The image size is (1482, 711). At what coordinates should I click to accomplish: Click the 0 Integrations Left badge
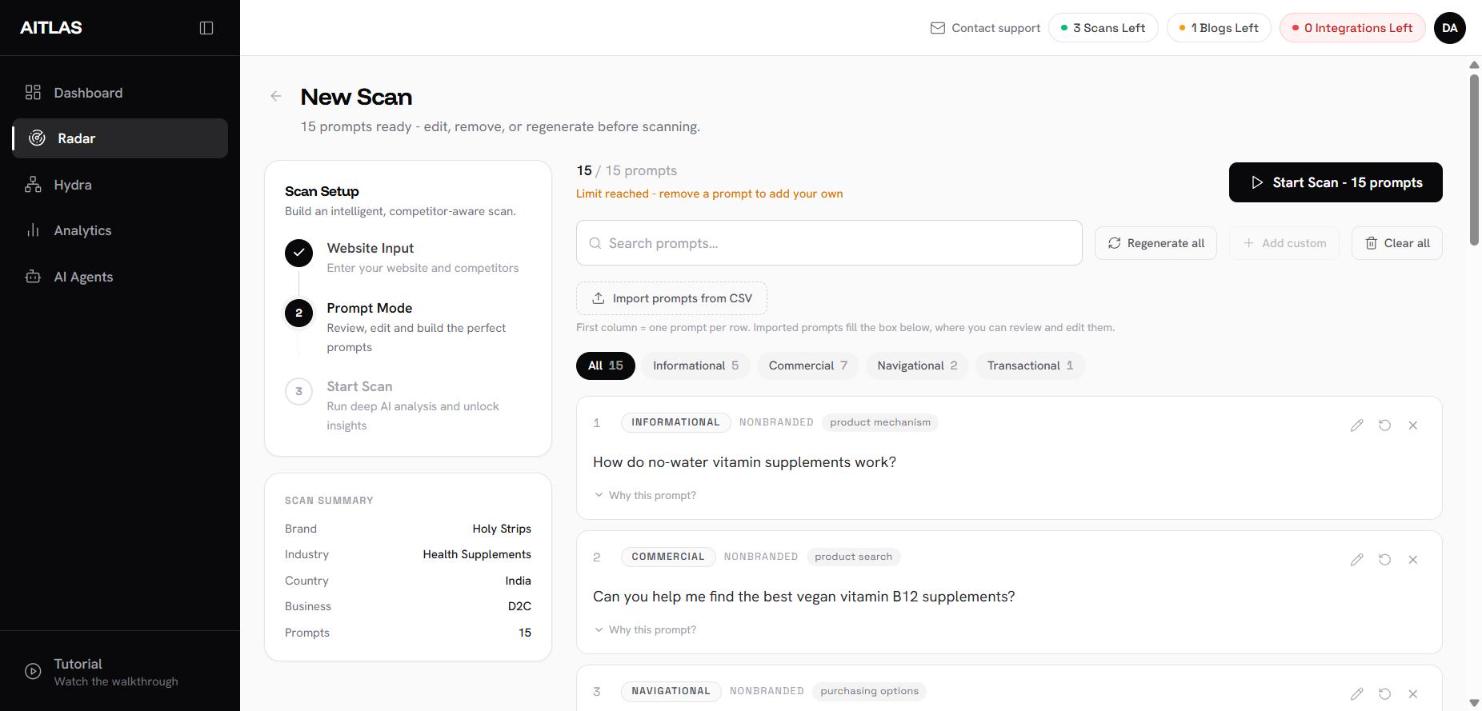pyautogui.click(x=1352, y=28)
